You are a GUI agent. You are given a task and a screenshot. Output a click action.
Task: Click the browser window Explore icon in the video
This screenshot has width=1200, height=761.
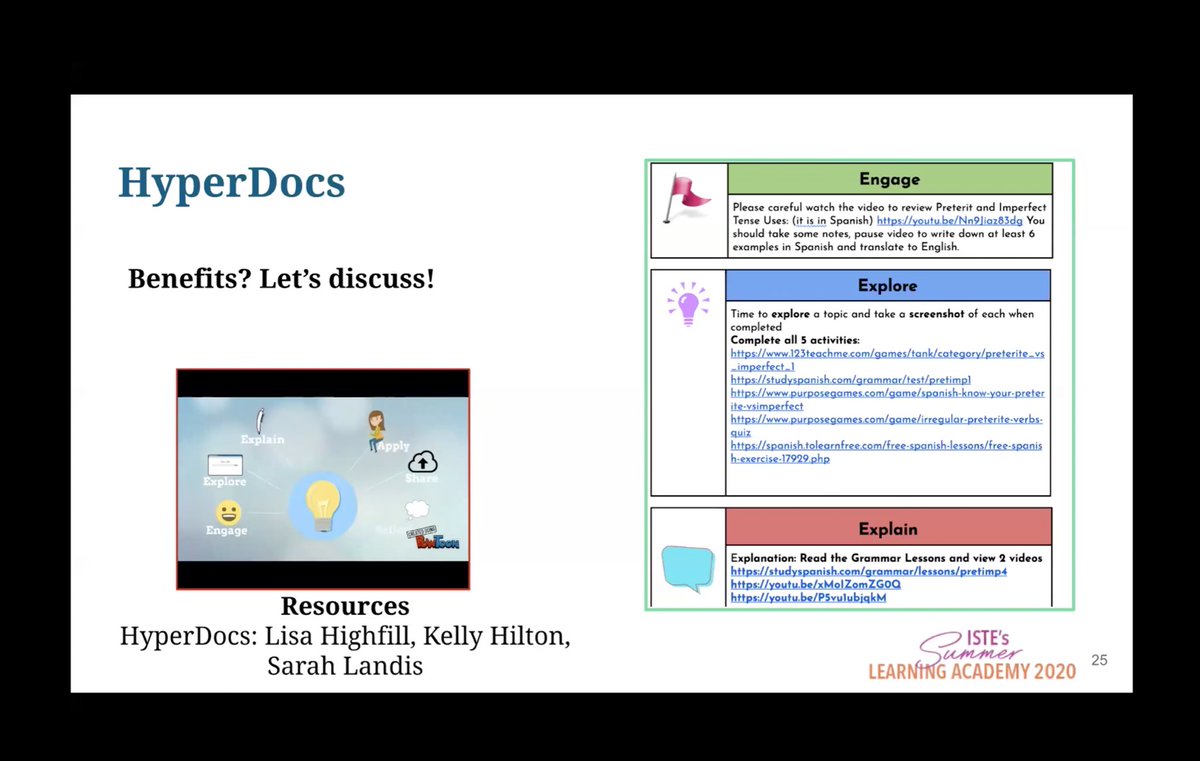click(x=224, y=464)
